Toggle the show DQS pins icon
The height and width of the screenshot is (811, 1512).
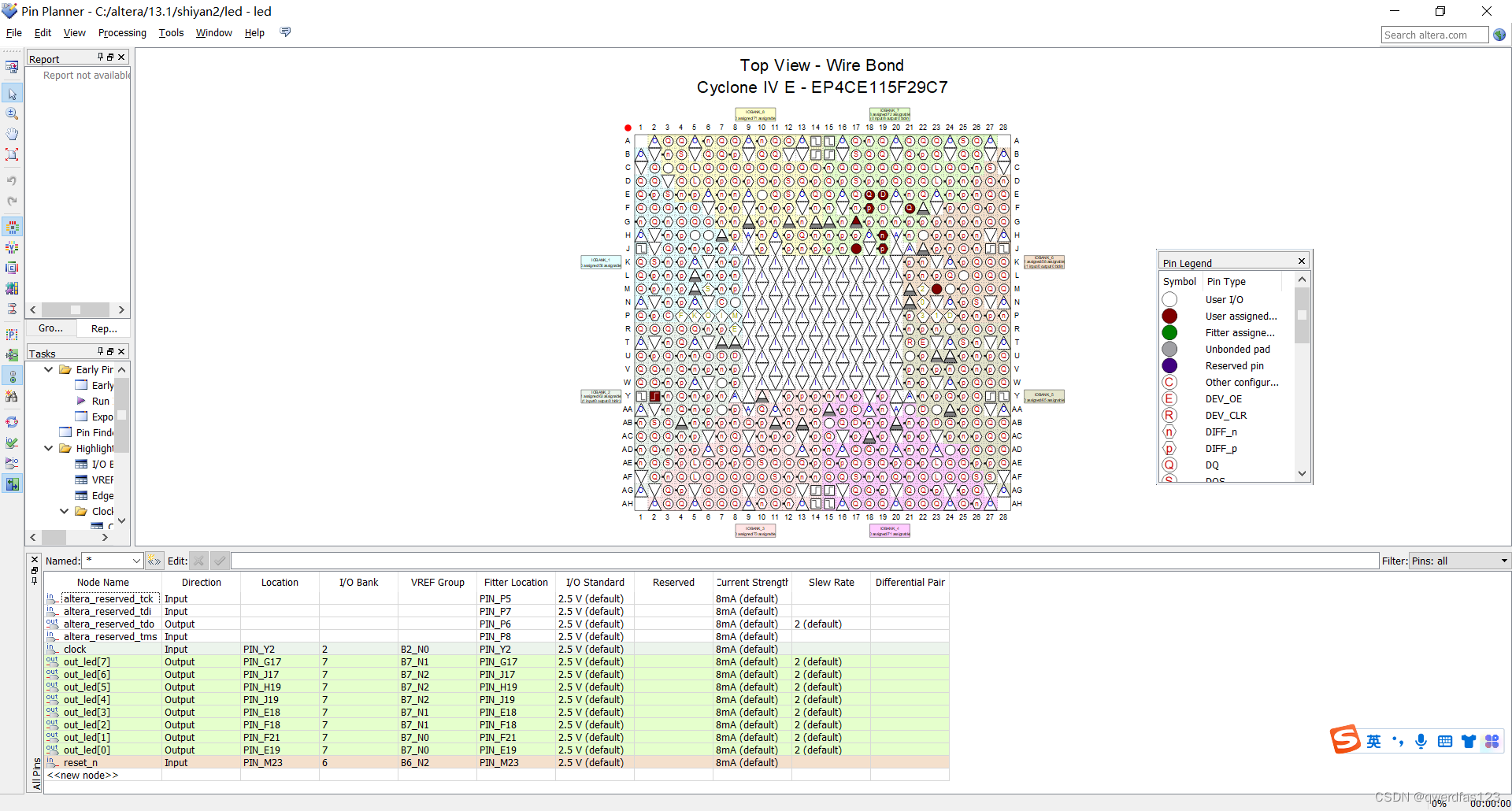(x=12, y=289)
